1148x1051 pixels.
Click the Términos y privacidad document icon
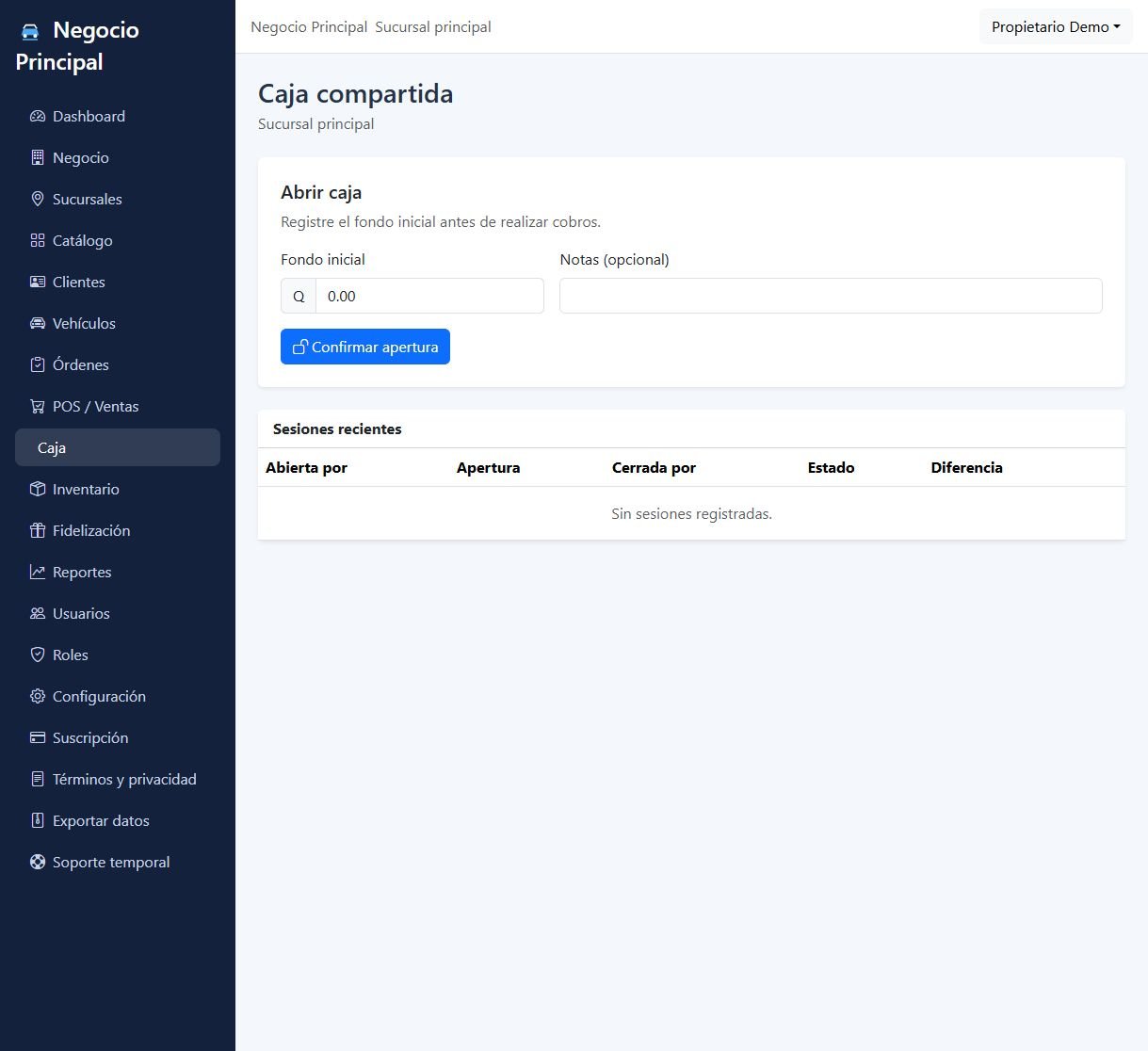38,780
